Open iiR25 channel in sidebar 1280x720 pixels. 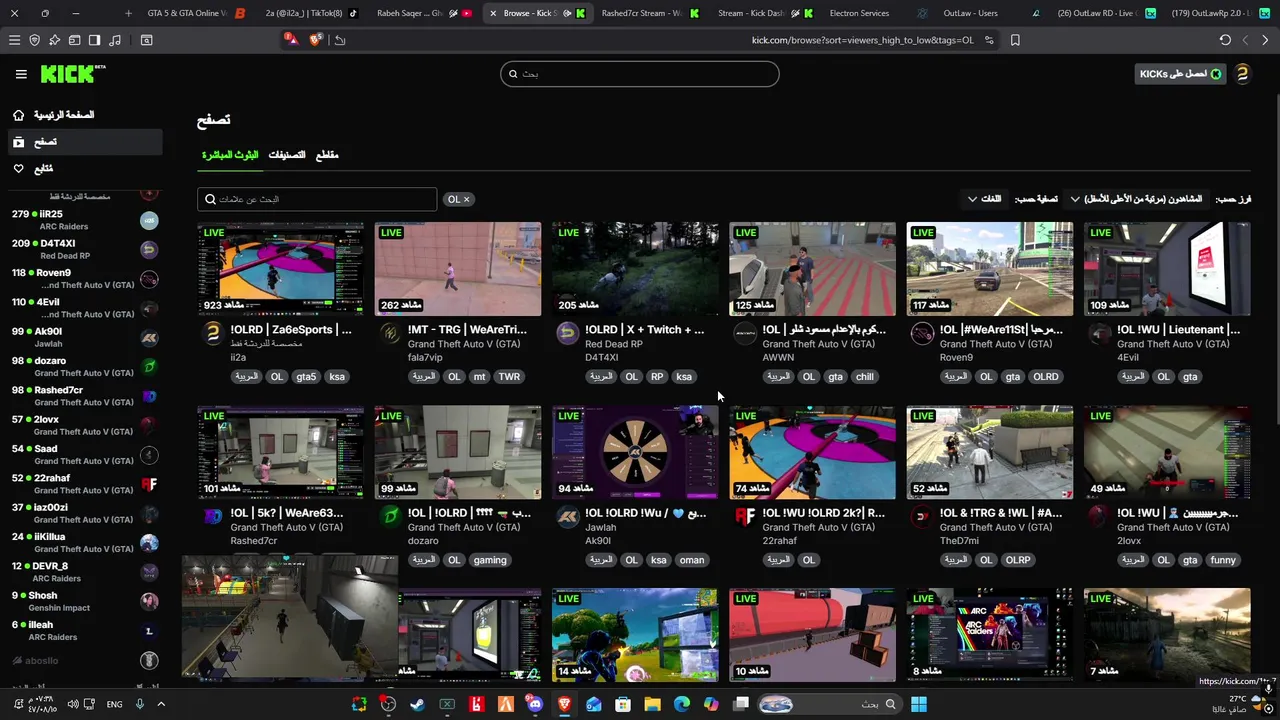84,220
